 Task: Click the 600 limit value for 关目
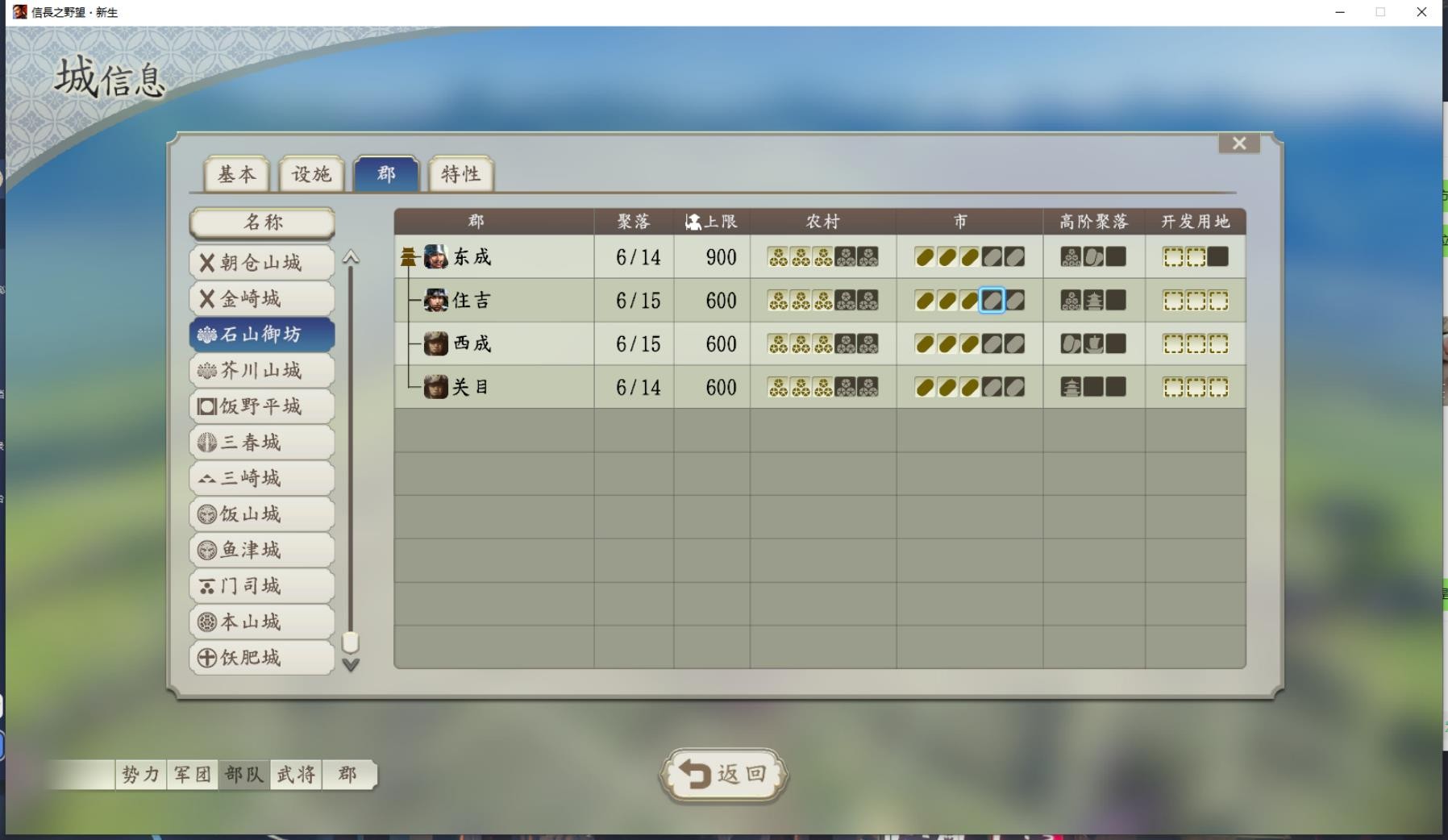[x=721, y=387]
